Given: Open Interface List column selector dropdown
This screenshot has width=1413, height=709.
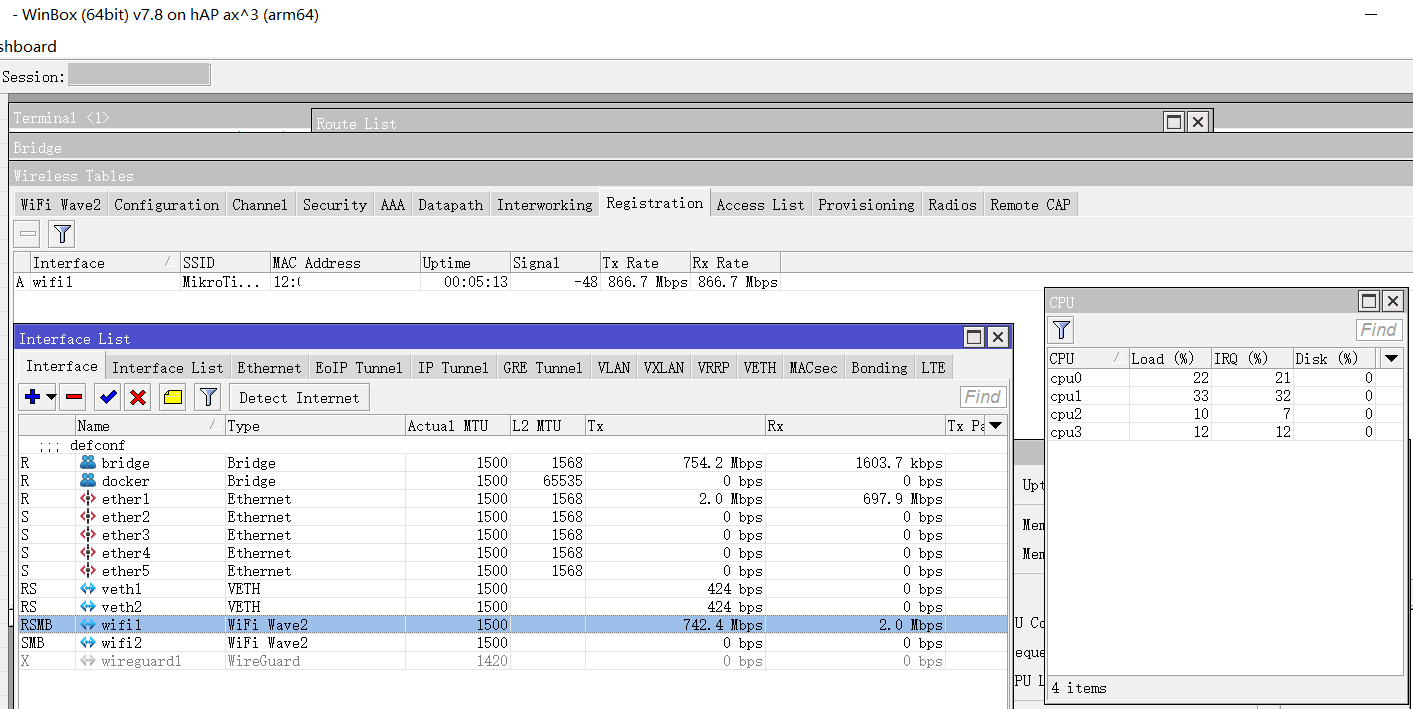Looking at the screenshot, I should tap(994, 426).
